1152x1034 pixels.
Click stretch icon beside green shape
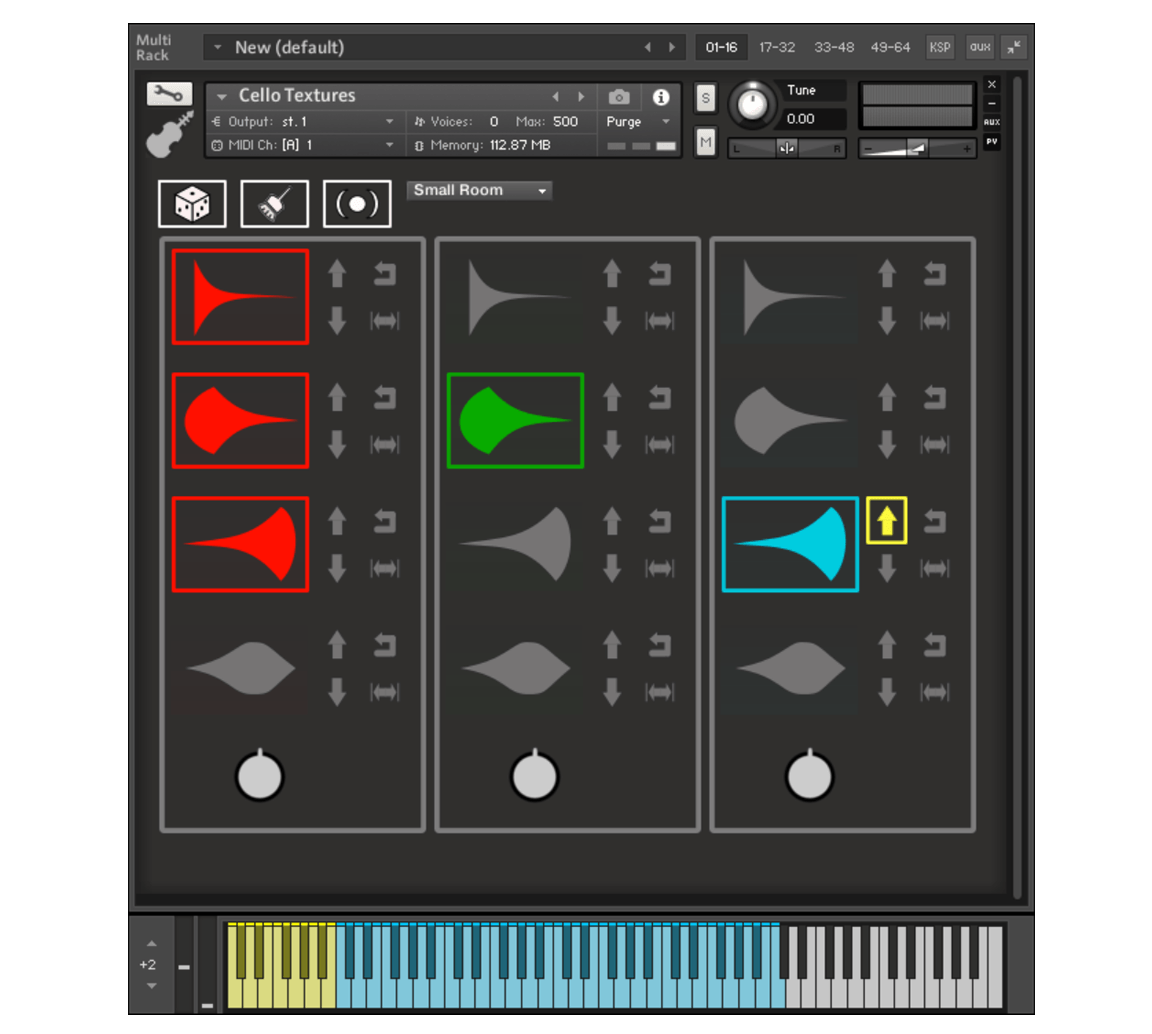coord(659,444)
